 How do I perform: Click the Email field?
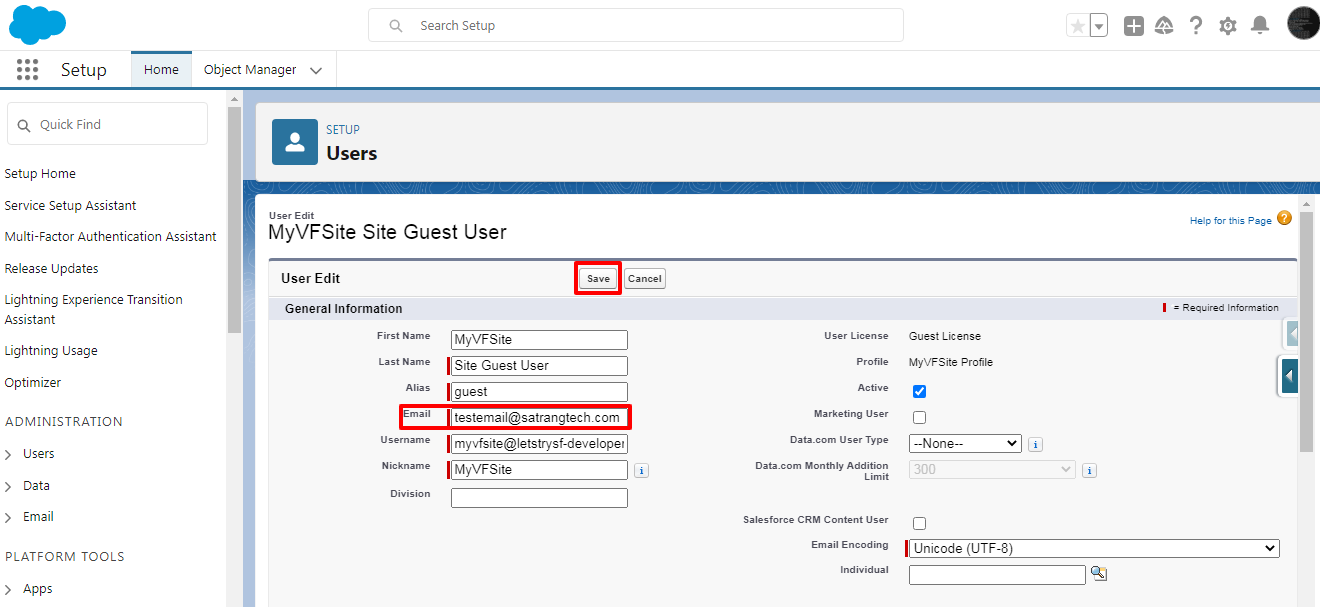(539, 417)
